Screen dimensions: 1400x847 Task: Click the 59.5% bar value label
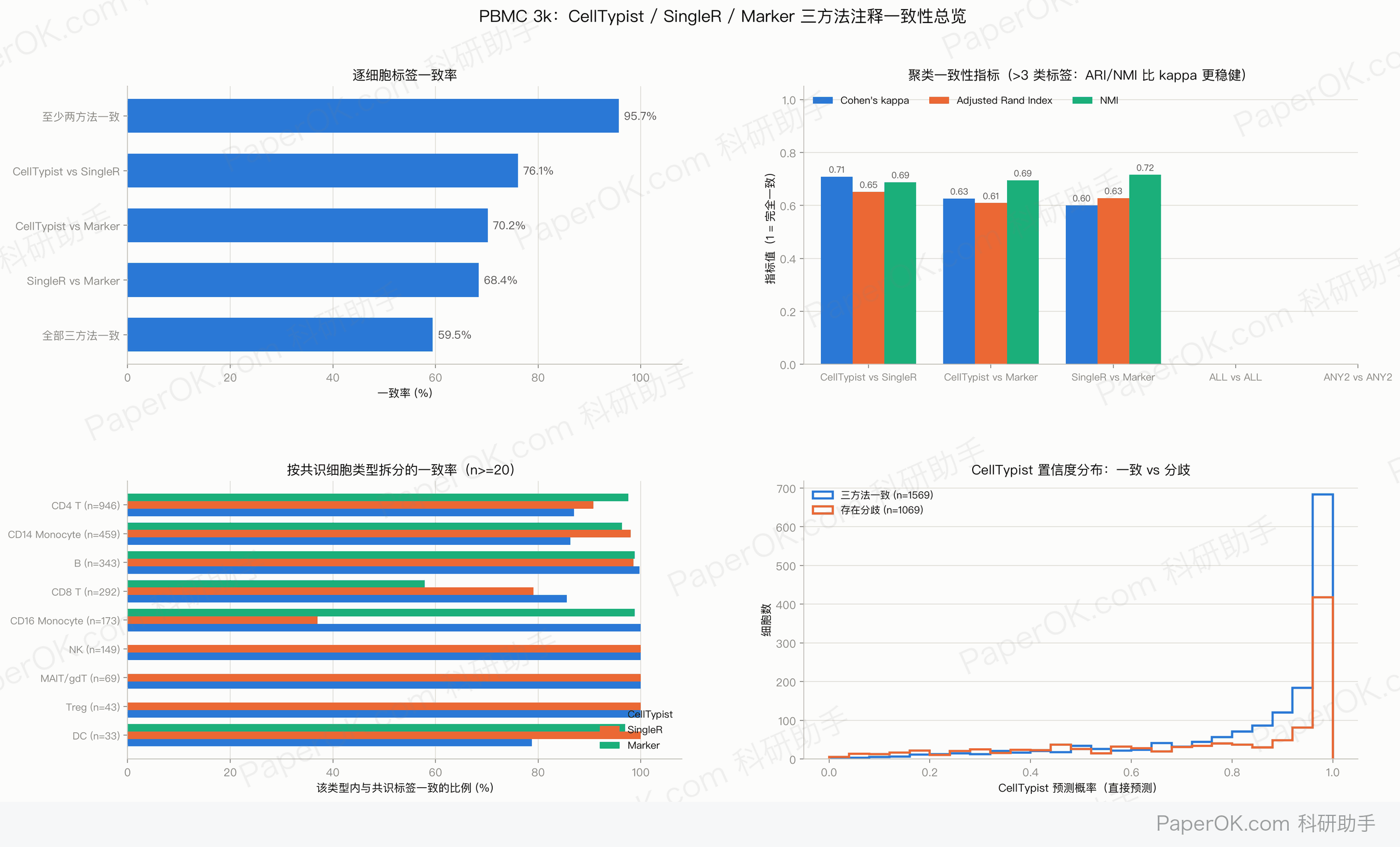coord(454,335)
